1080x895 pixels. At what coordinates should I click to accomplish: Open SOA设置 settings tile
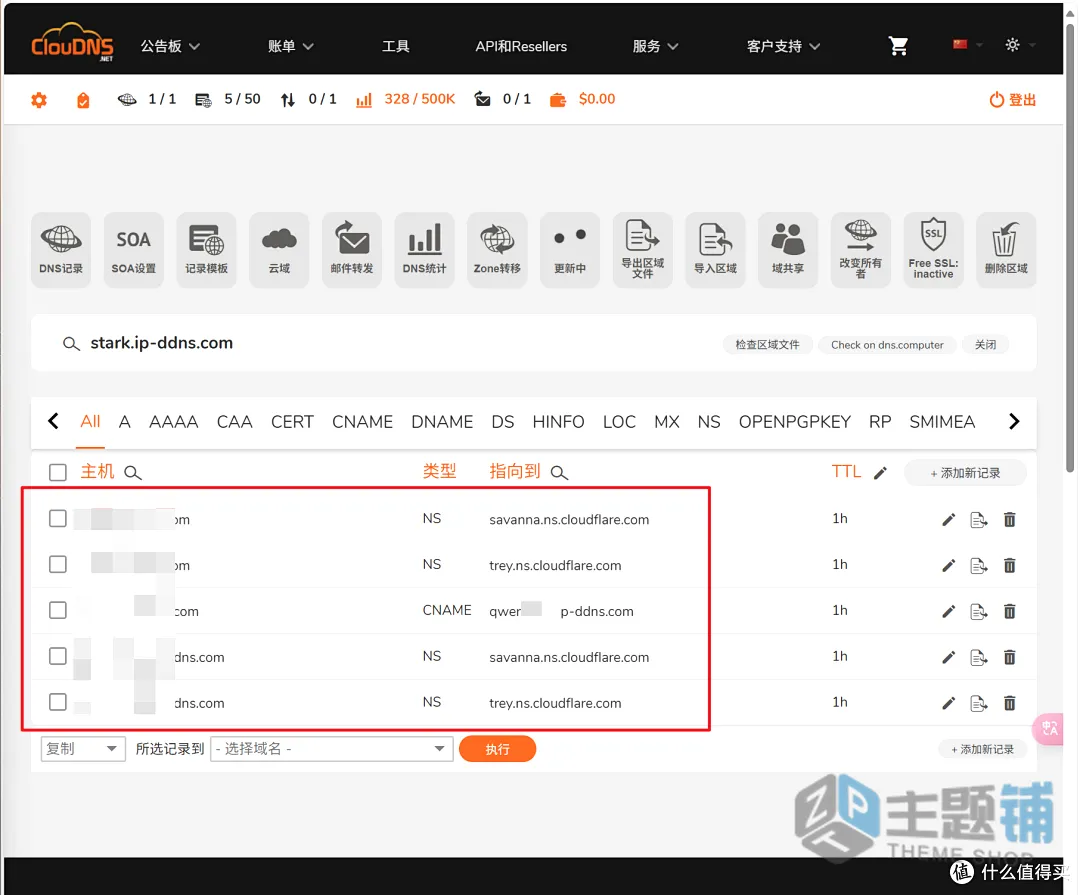point(134,249)
